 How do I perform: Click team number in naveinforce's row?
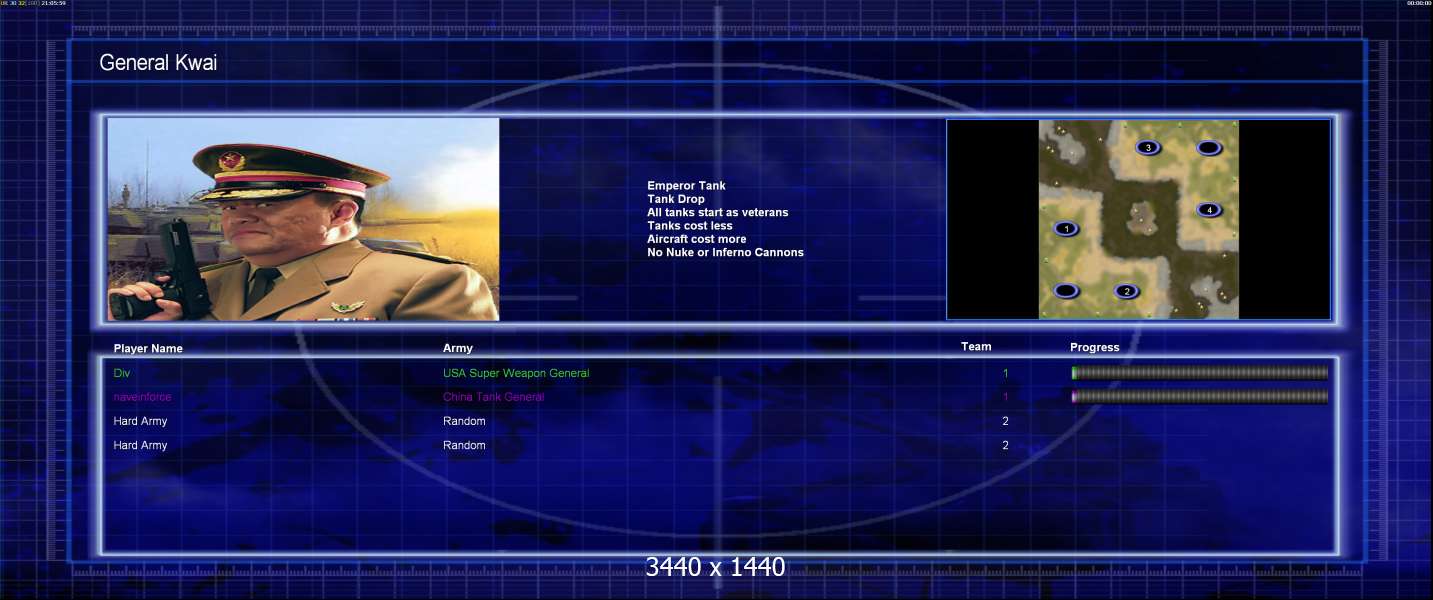point(1006,397)
